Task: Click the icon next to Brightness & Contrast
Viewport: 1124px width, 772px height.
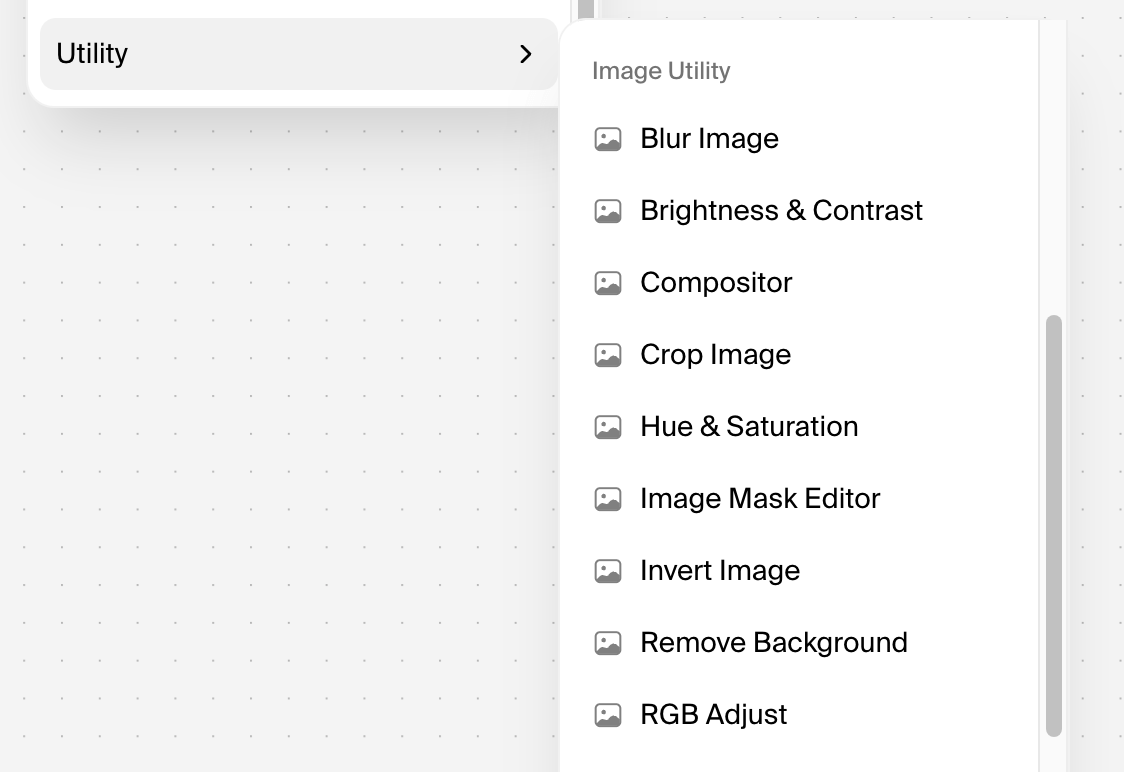Action: point(608,211)
